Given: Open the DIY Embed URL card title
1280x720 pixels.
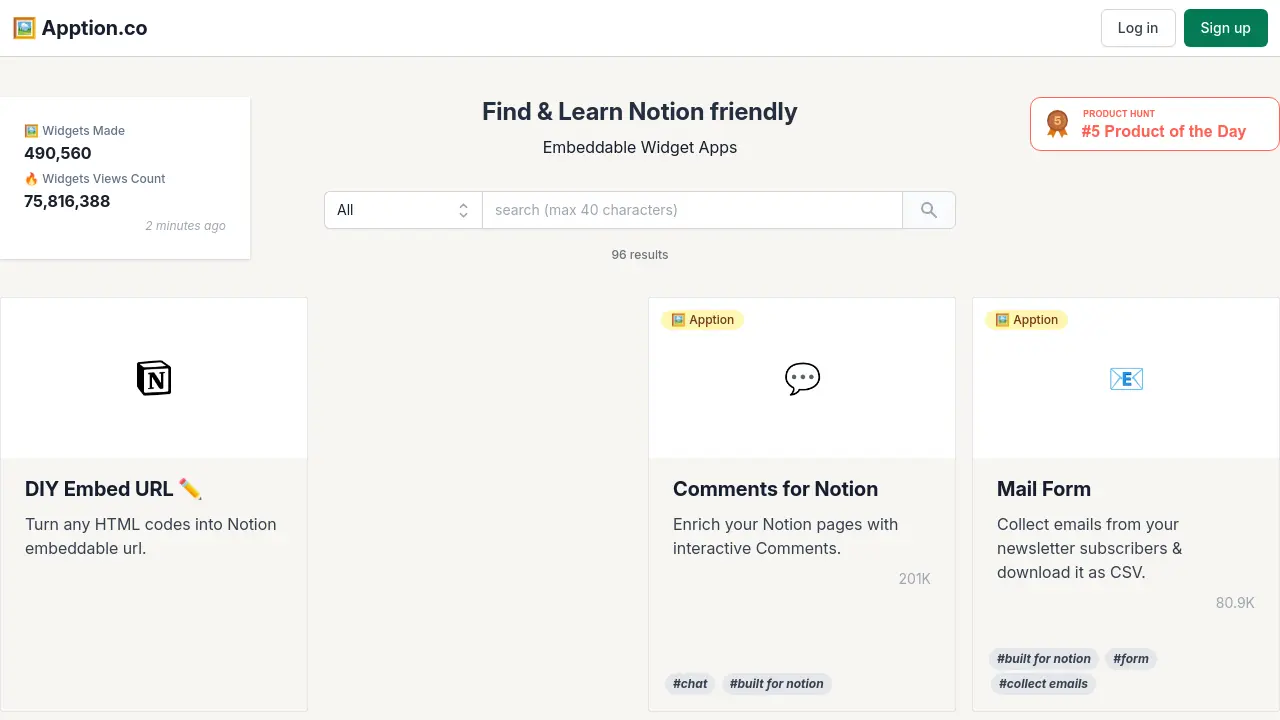Looking at the screenshot, I should [x=114, y=489].
